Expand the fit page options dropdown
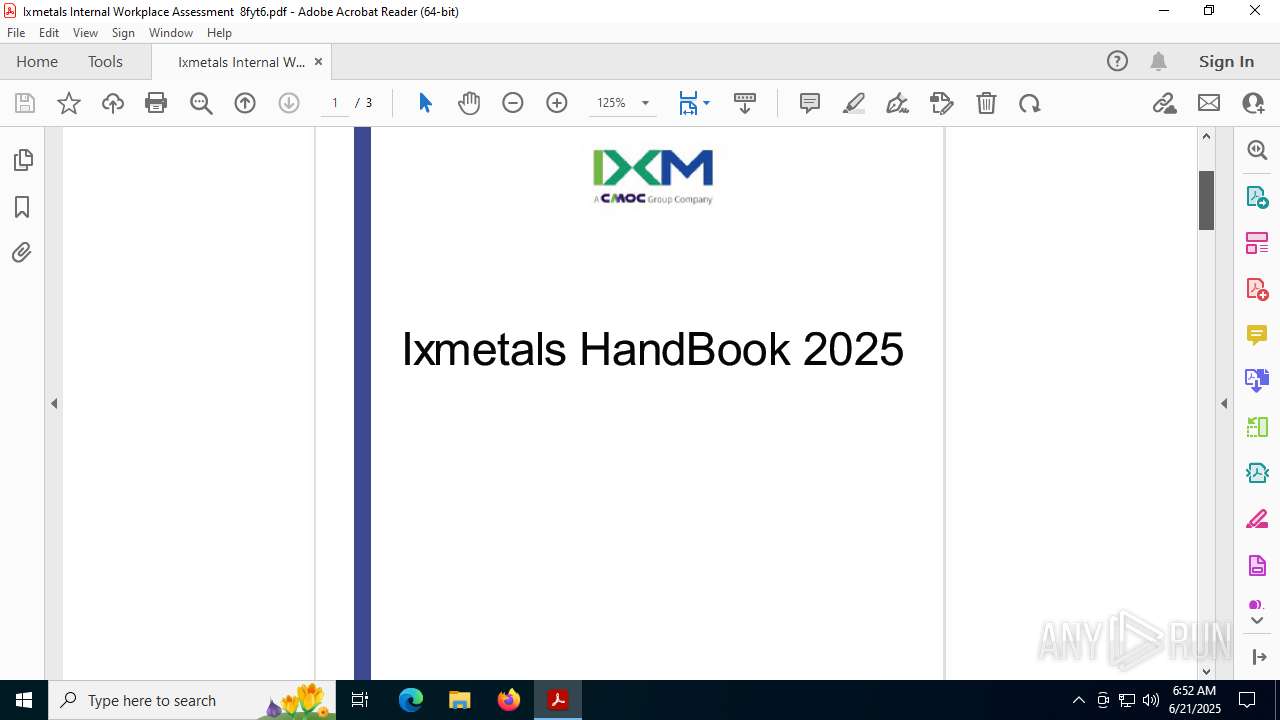The width and height of the screenshot is (1280, 720). (706, 103)
